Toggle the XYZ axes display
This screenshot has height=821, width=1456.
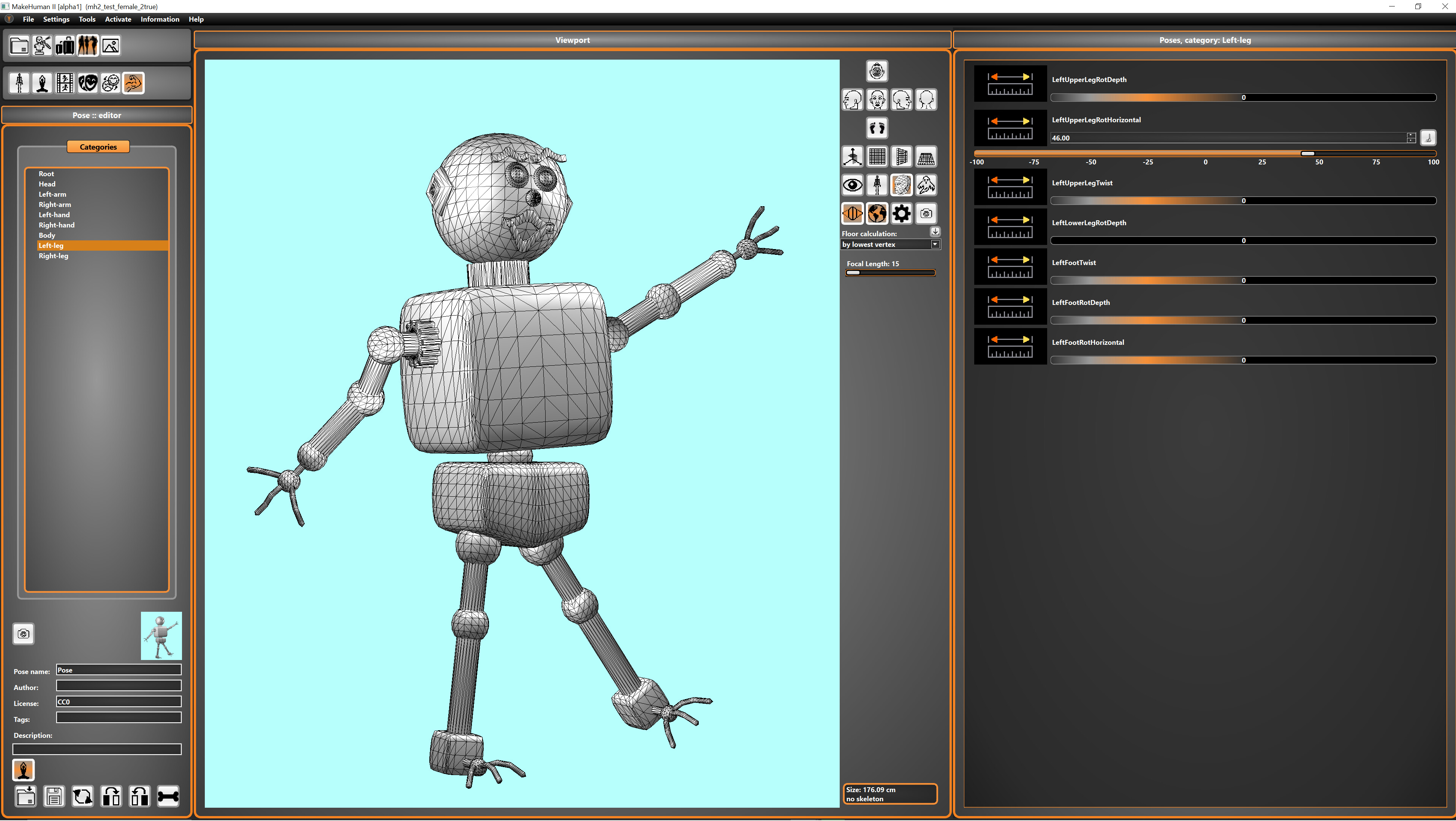(852, 156)
